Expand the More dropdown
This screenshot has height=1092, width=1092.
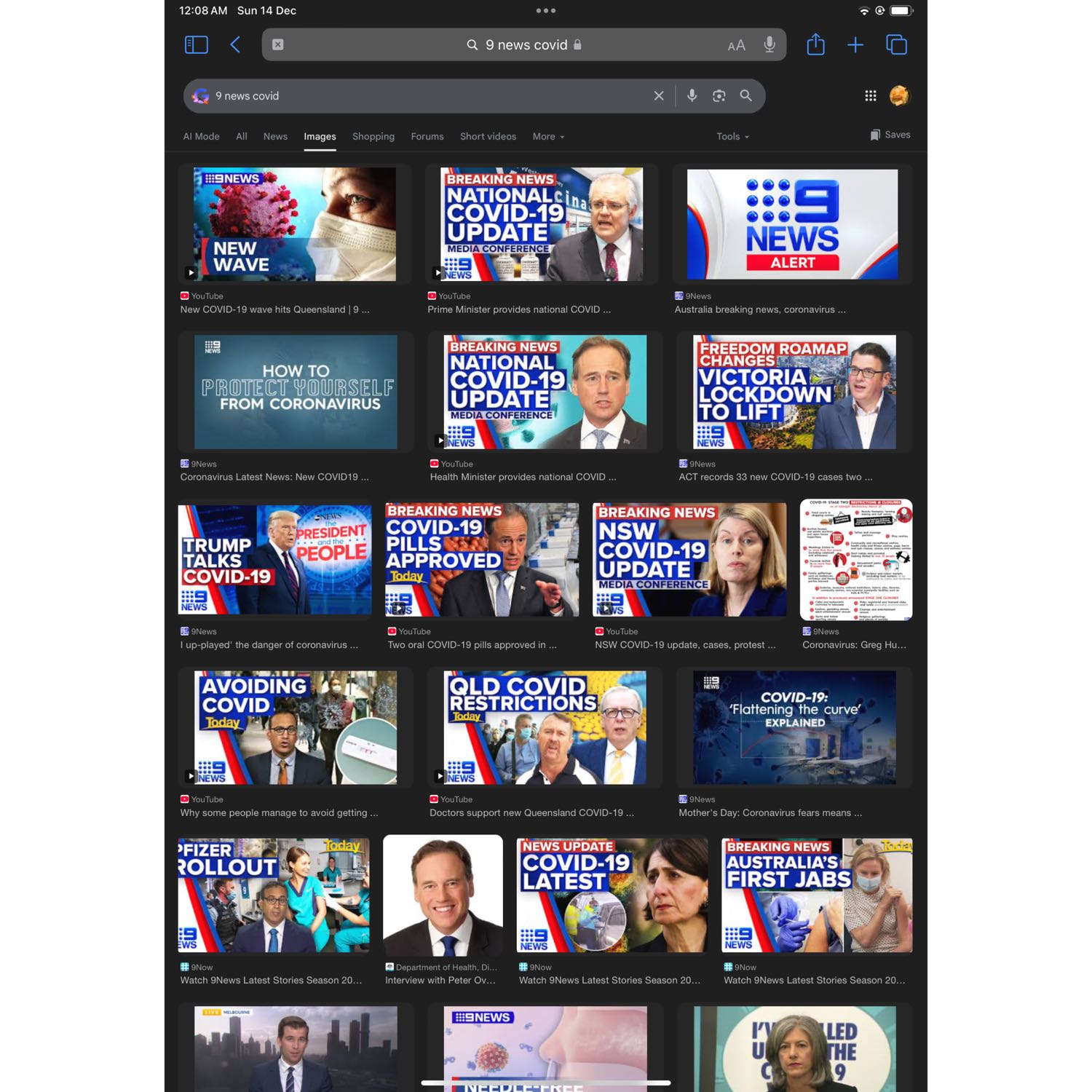[548, 136]
